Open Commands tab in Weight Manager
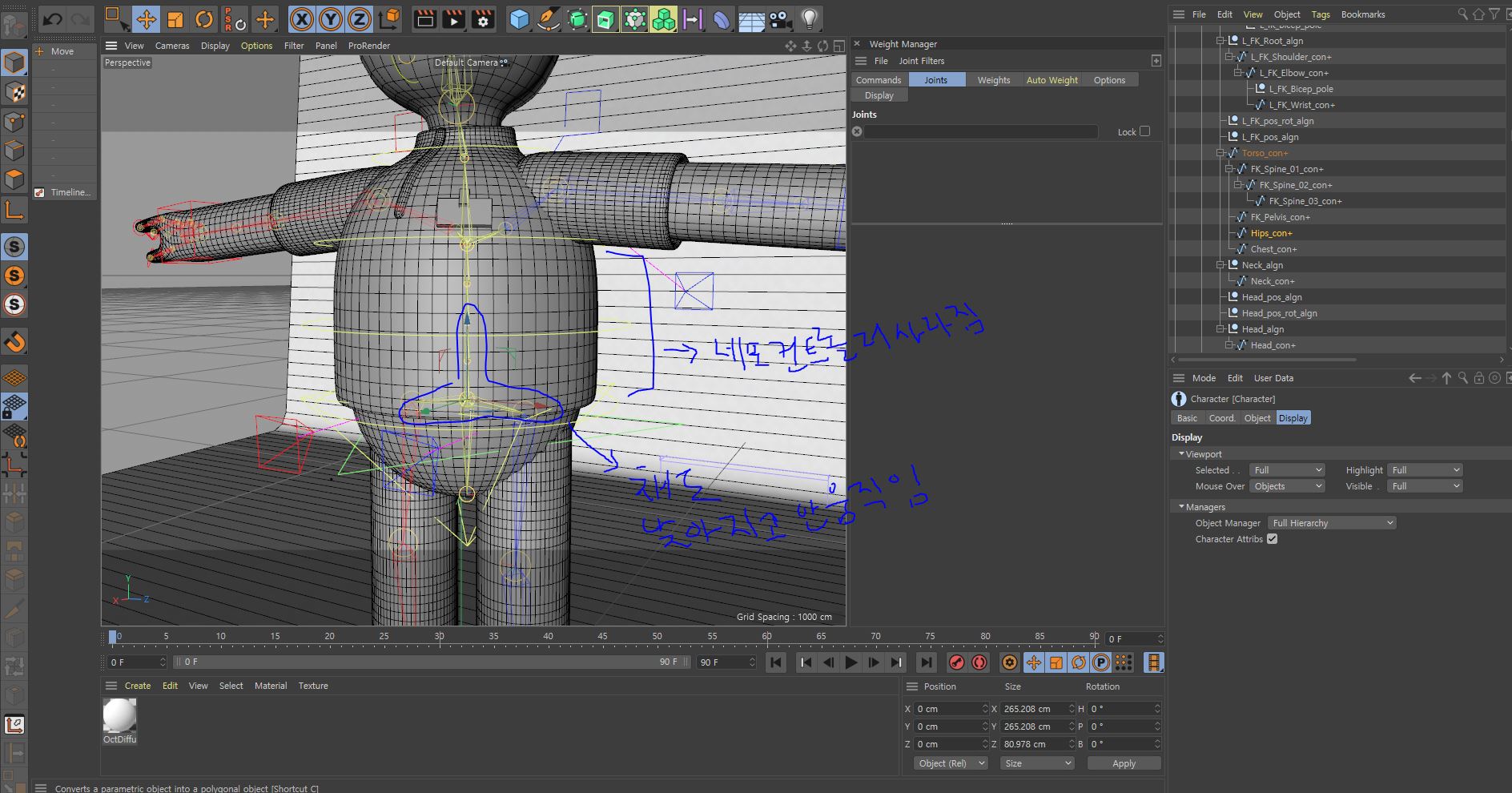The width and height of the screenshot is (1512, 793). [879, 80]
